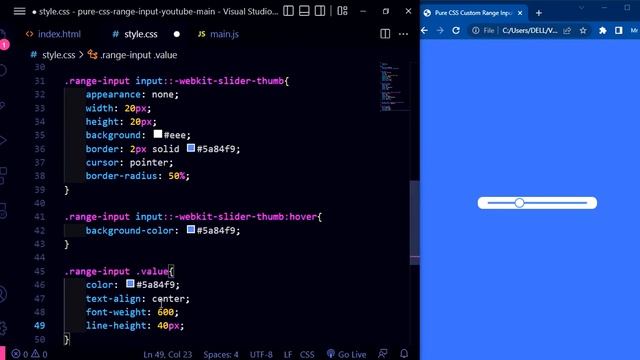Click line number 49 in gutter
Image resolution: width=640 pixels, height=360 pixels.
[40, 326]
